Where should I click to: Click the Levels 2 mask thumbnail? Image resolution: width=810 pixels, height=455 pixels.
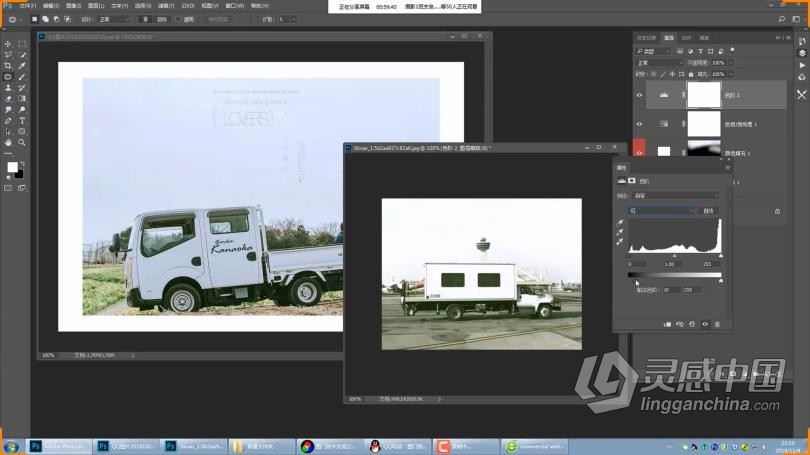point(703,95)
